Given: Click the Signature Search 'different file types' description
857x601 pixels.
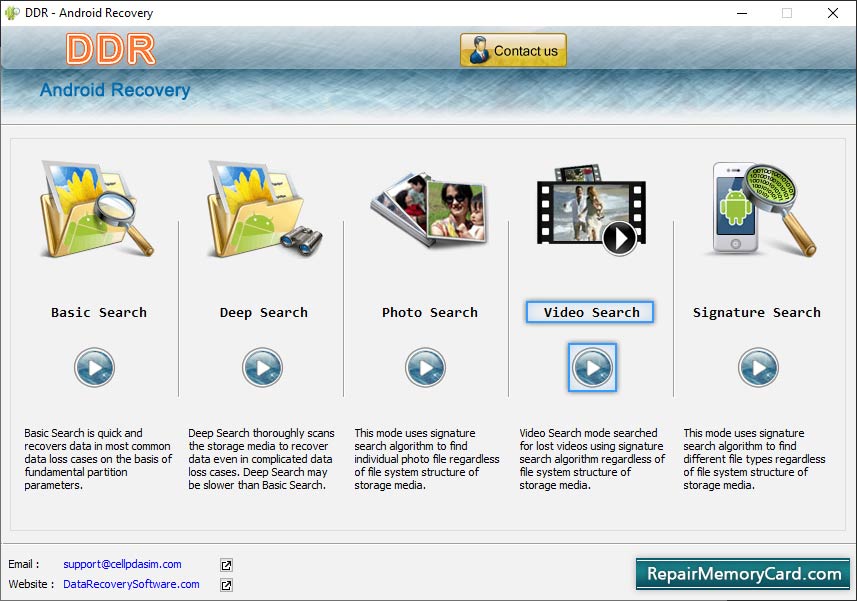Looking at the screenshot, I should click(754, 459).
